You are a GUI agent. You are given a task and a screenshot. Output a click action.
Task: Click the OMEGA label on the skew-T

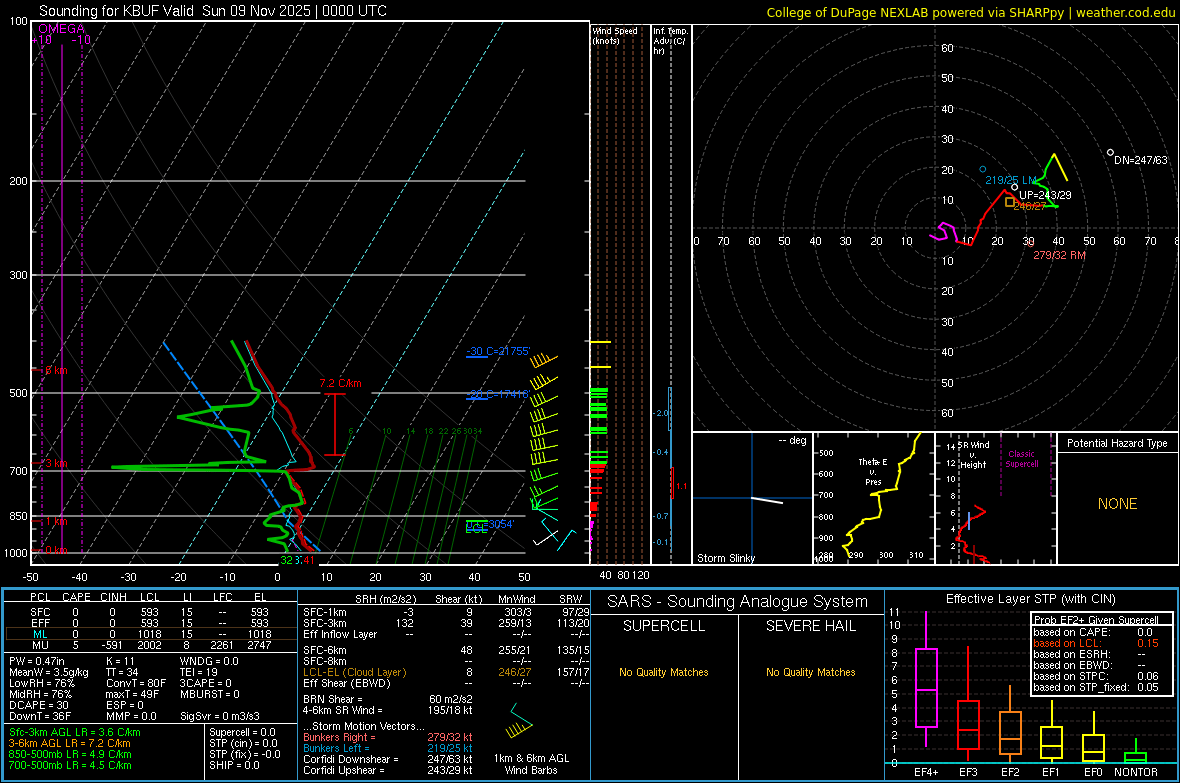(62, 29)
